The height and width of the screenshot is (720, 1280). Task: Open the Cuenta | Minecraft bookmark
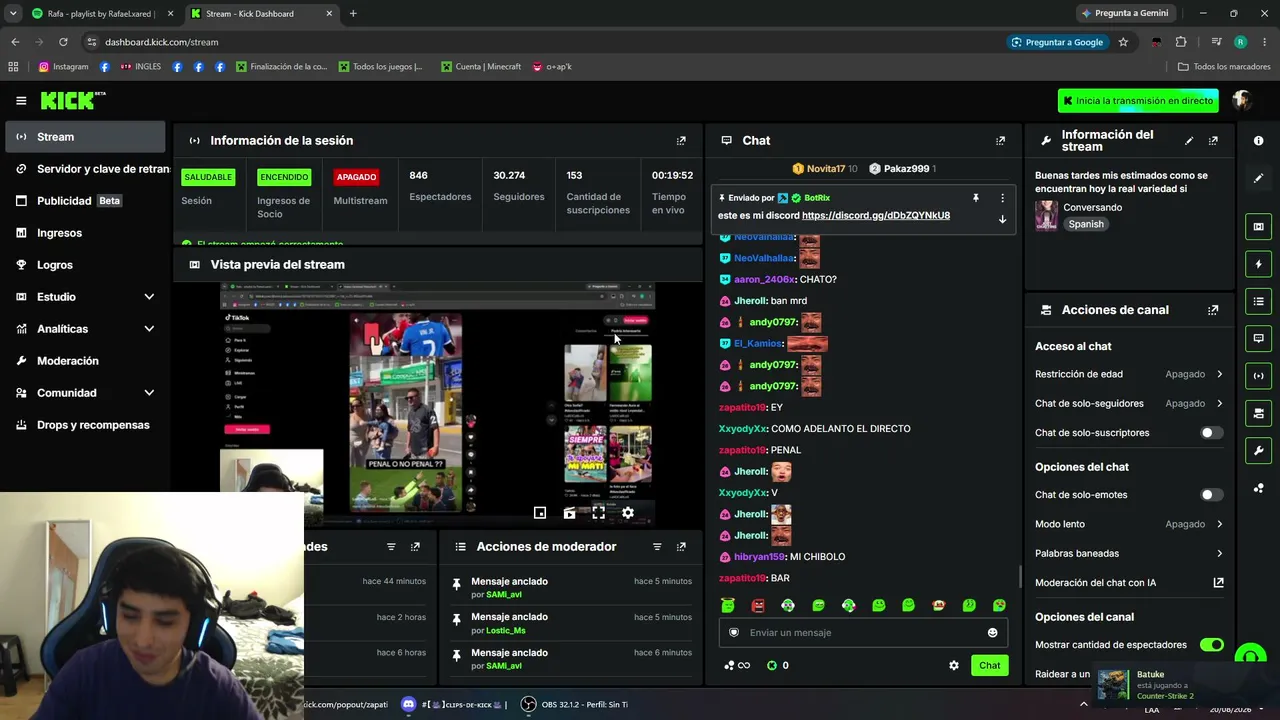point(481,67)
